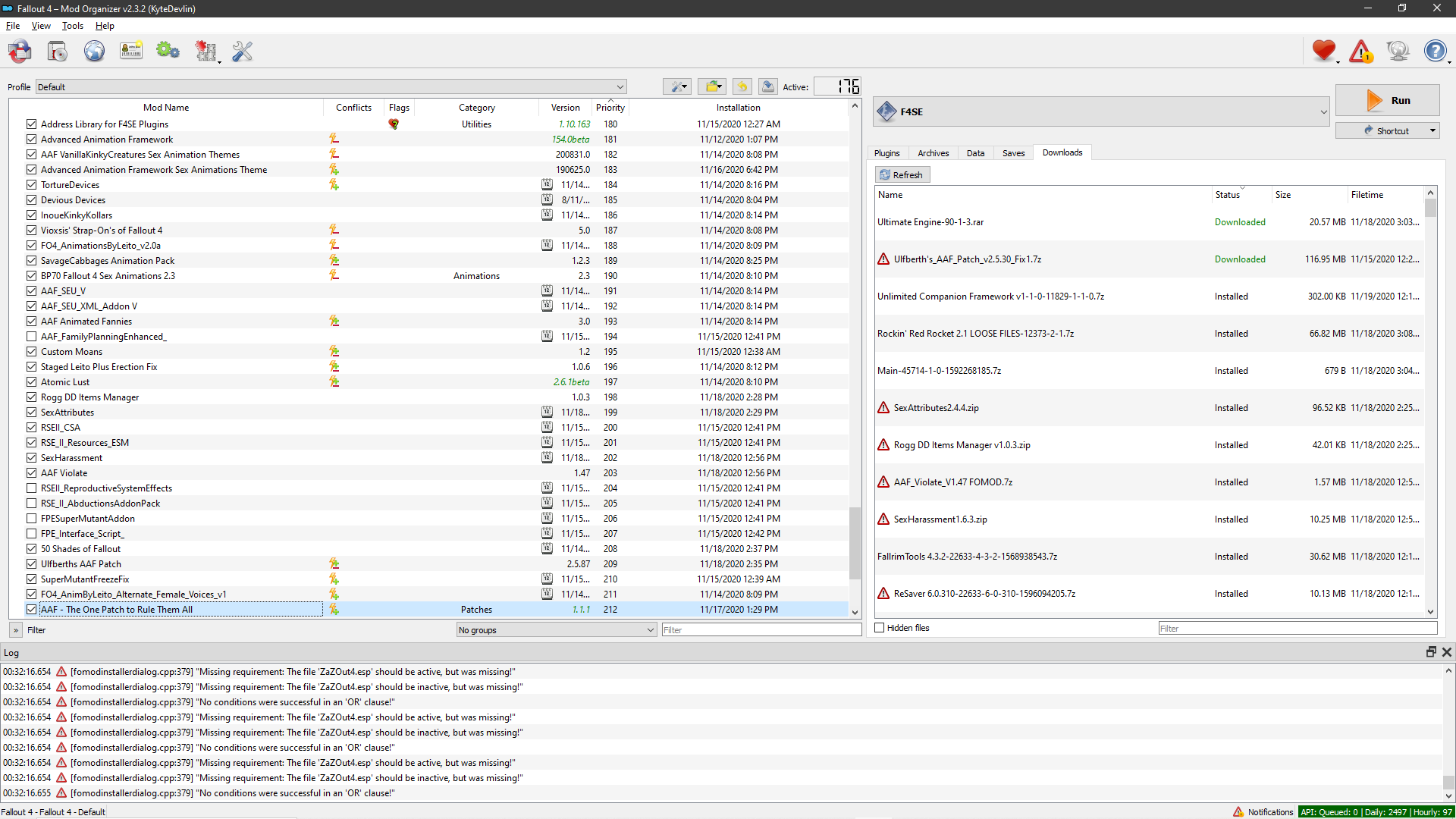1456x819 pixels.
Task: Open the No groups dropdown
Action: click(557, 630)
